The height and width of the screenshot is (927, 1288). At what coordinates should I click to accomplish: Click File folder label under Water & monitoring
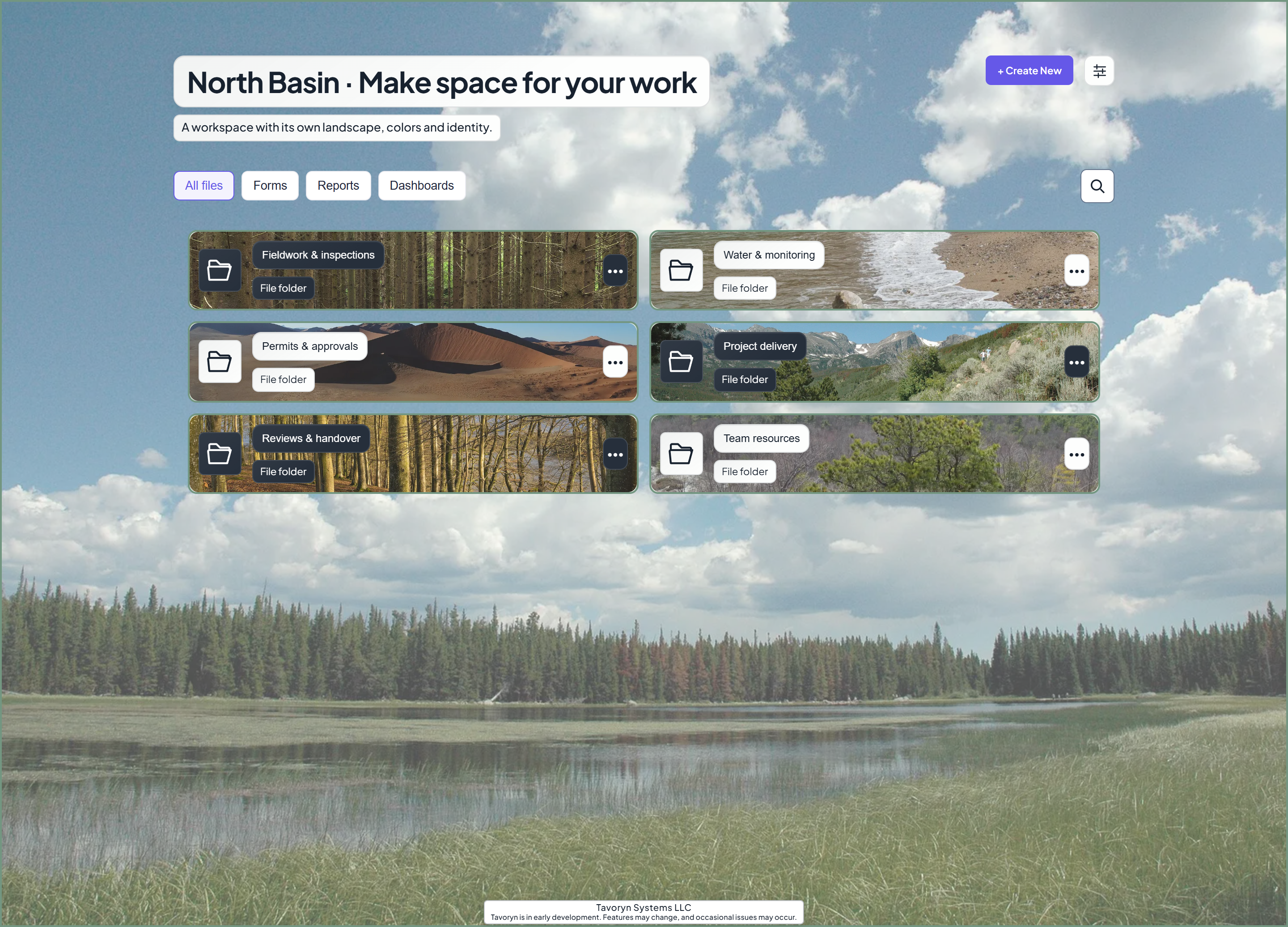point(745,288)
